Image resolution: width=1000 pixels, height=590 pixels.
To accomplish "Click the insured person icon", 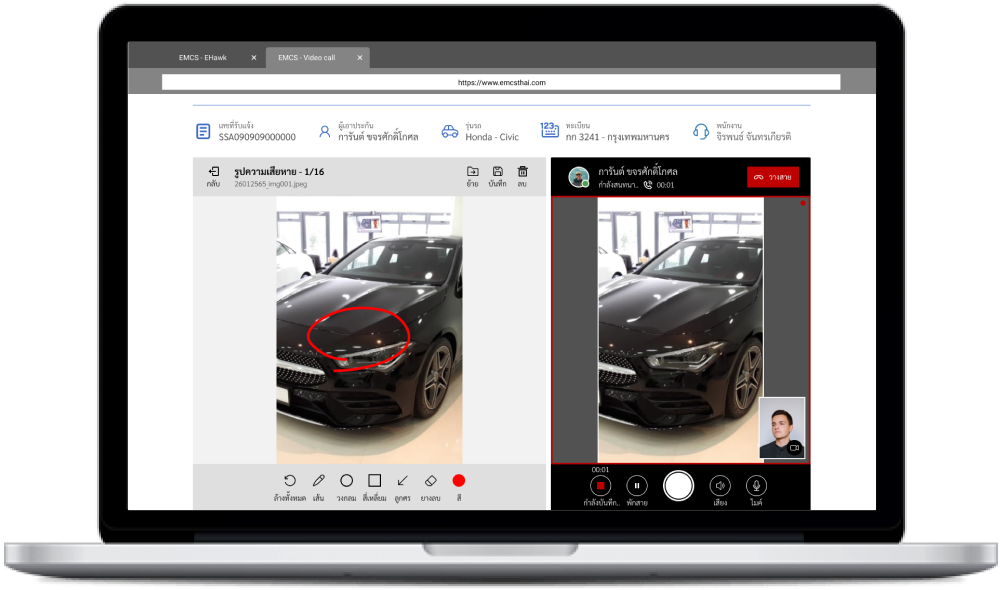I will point(325,131).
